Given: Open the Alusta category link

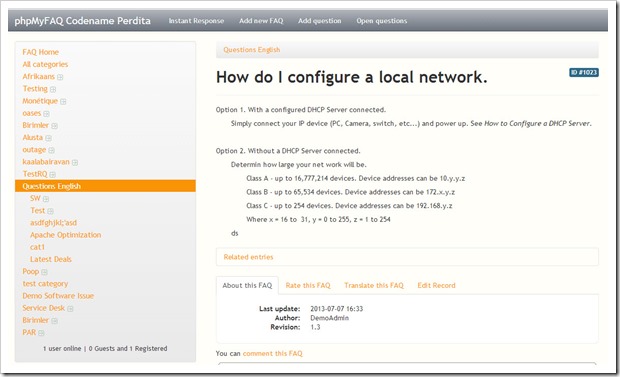Looking at the screenshot, I should click(32, 137).
